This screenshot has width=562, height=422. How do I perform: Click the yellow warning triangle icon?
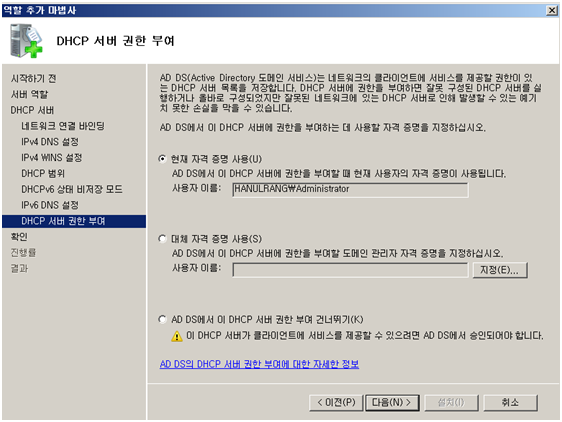tap(177, 336)
